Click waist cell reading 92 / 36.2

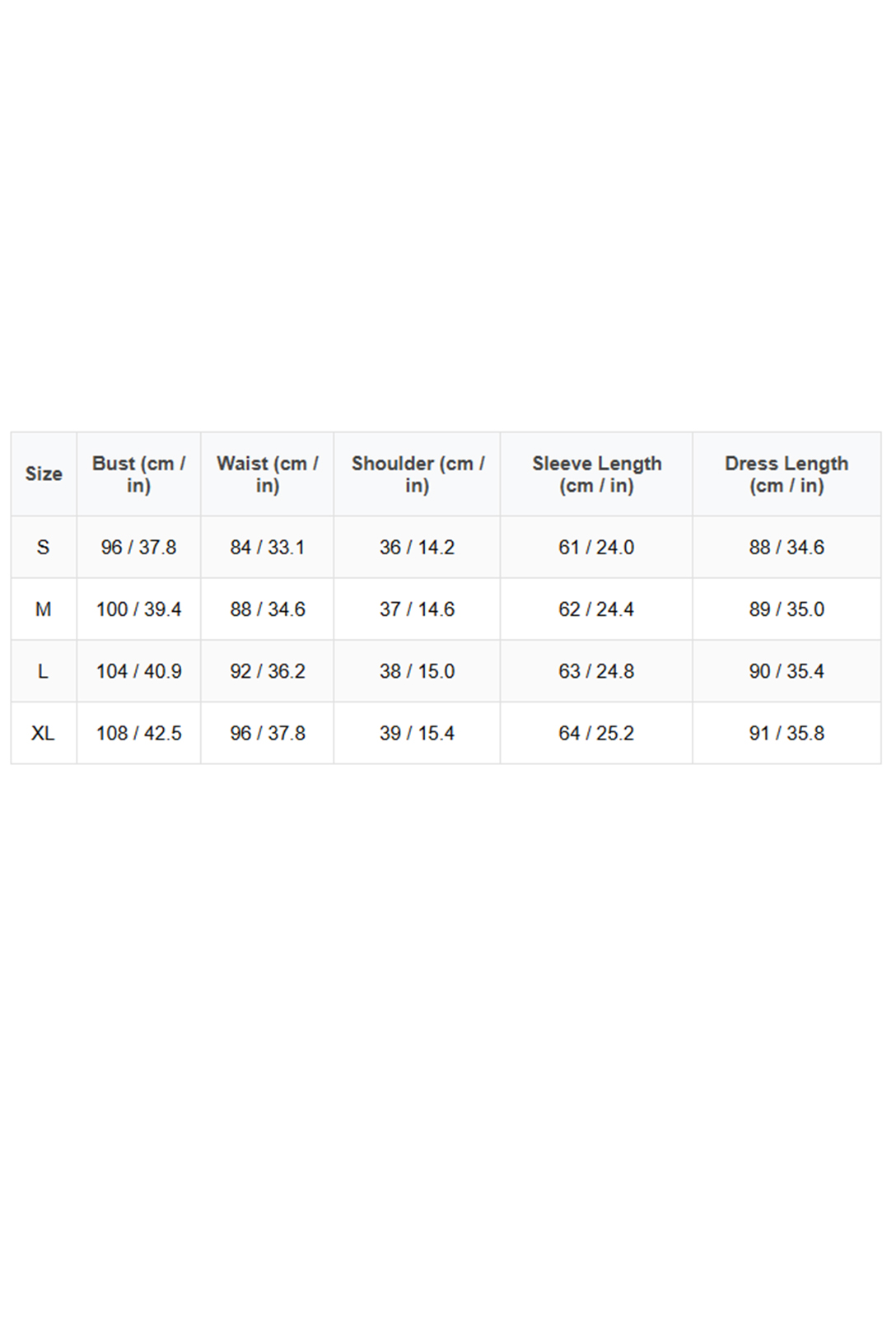point(267,671)
